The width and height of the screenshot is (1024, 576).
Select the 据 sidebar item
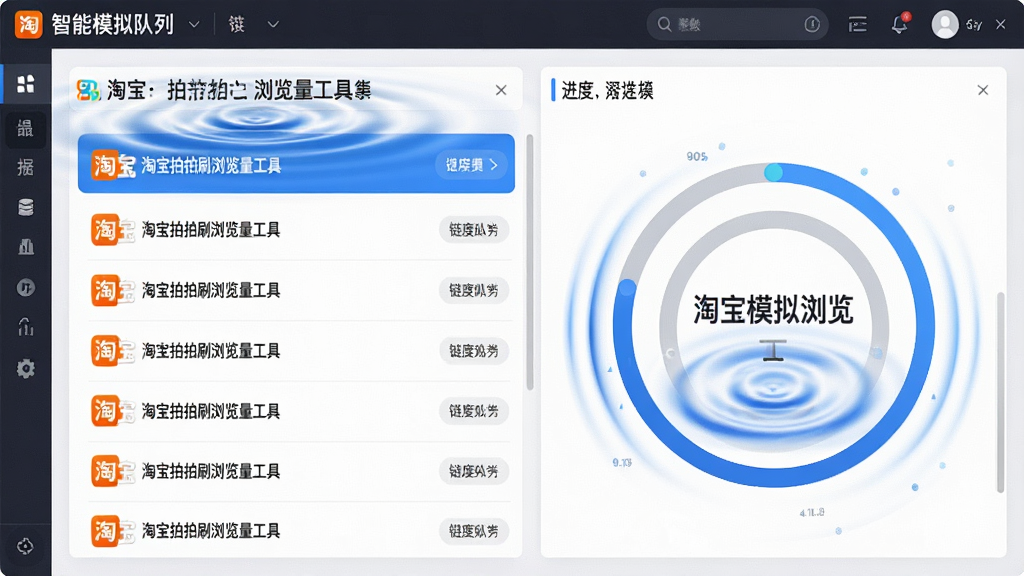pyautogui.click(x=25, y=167)
